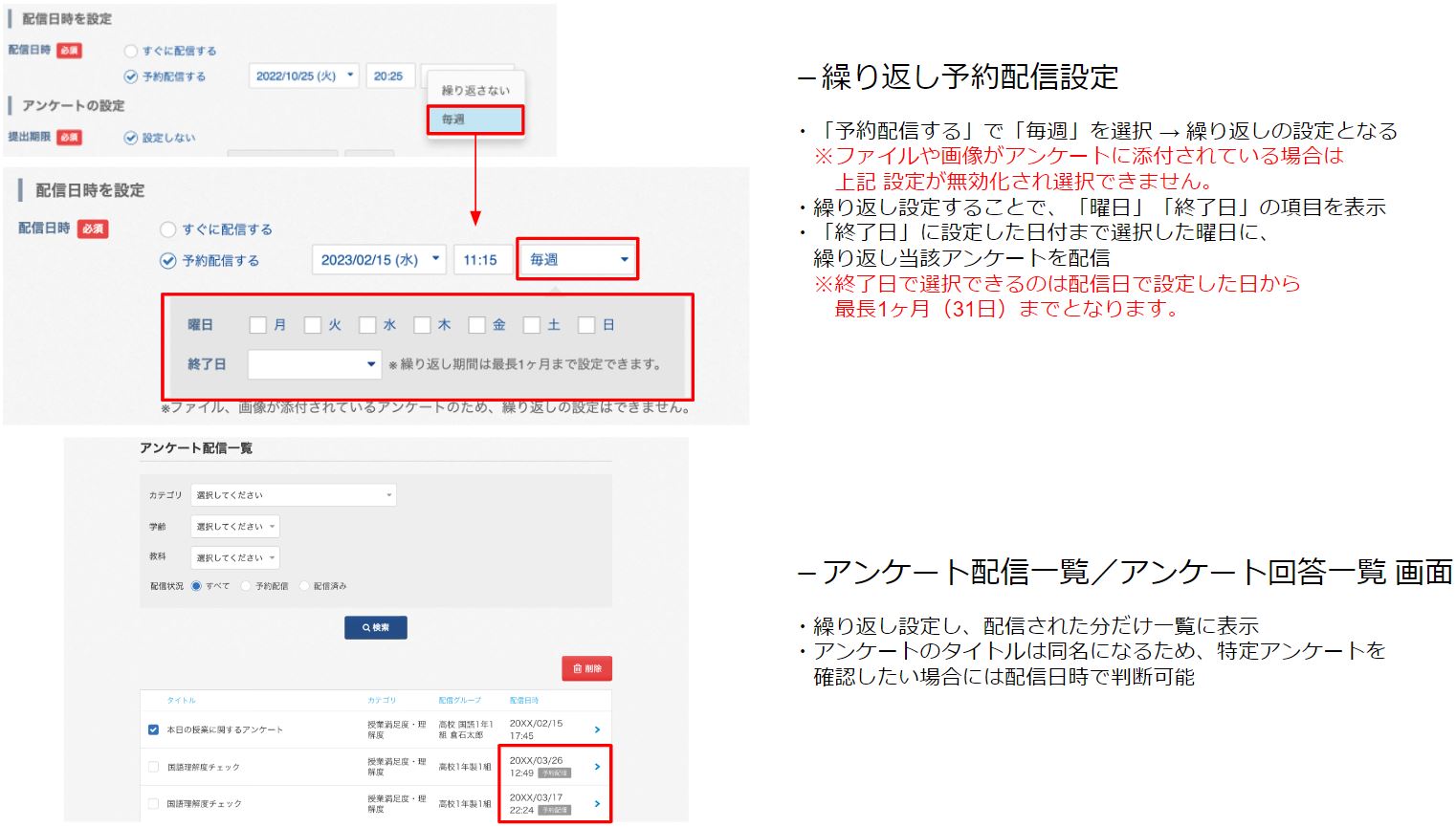Select すぐに配信する radio above the 2023/02/15 date
The height and width of the screenshot is (827, 1456).
(167, 229)
